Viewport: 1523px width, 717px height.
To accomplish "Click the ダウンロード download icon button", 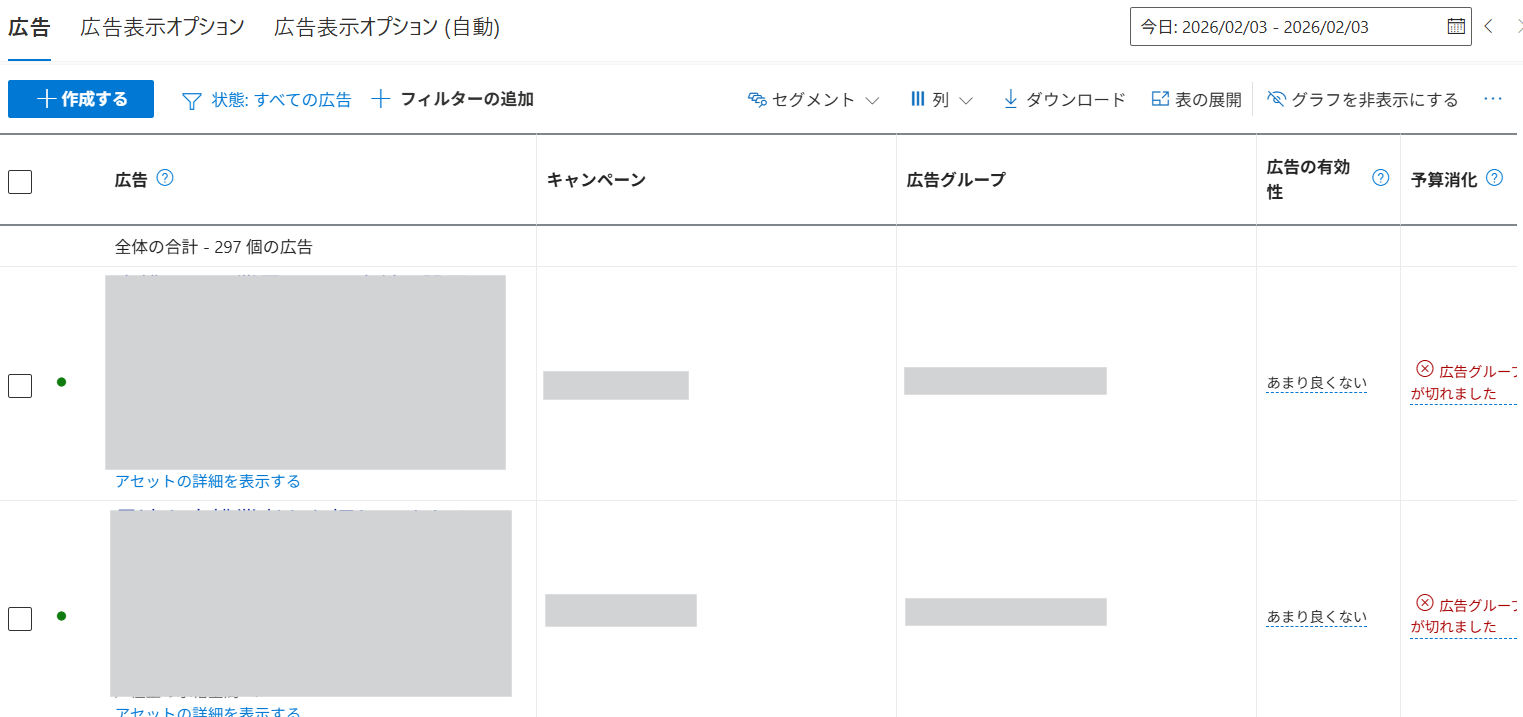I will [x=1064, y=99].
